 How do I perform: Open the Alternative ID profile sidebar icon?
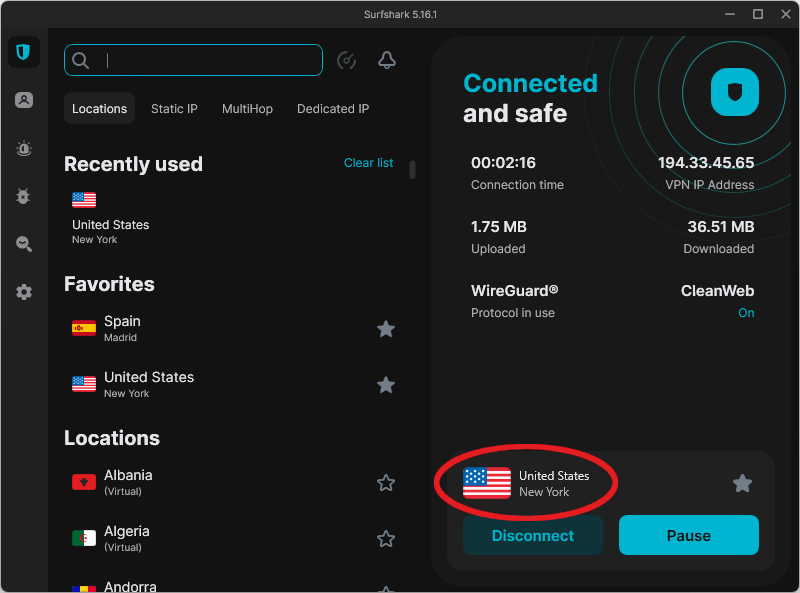tap(23, 100)
